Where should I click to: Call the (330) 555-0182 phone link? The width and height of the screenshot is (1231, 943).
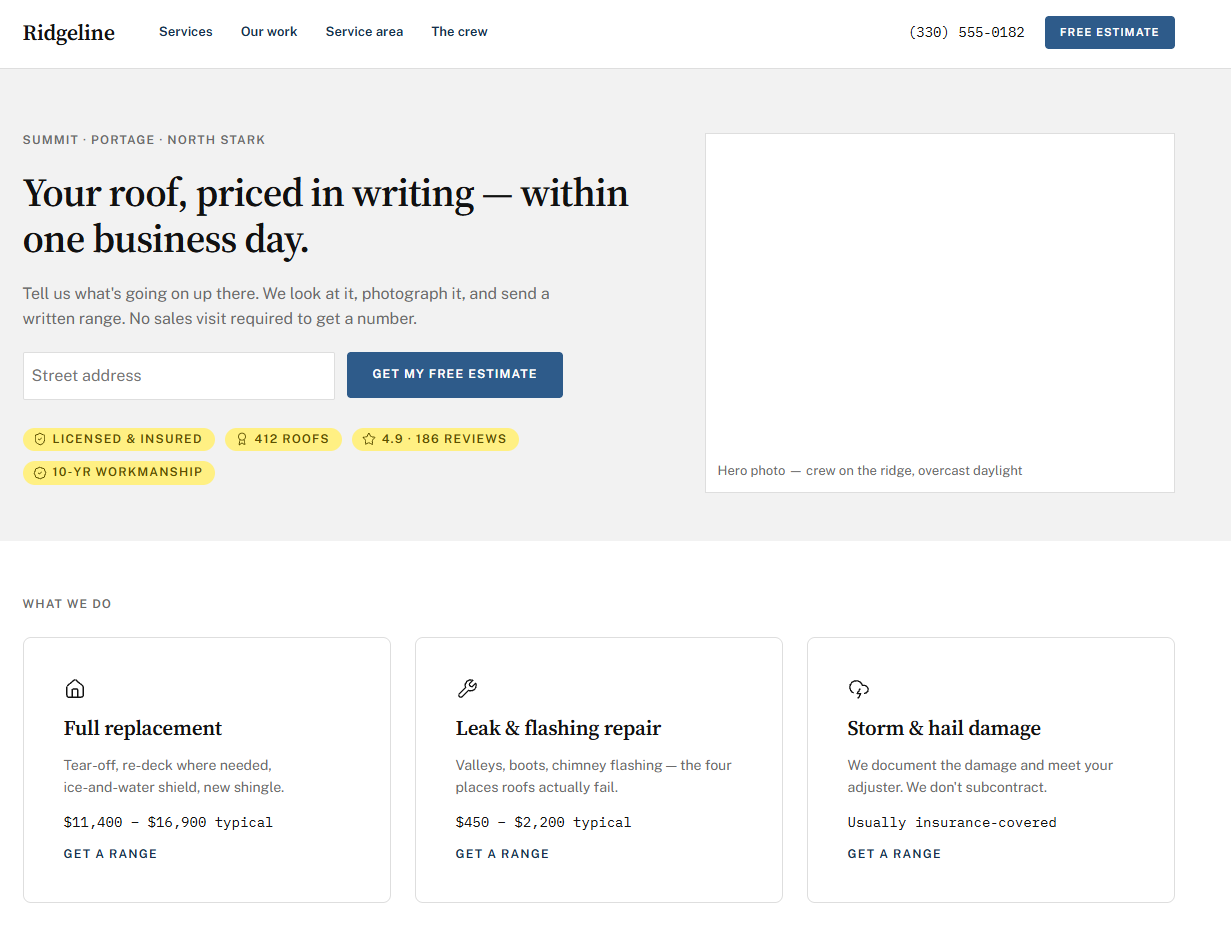966,32
